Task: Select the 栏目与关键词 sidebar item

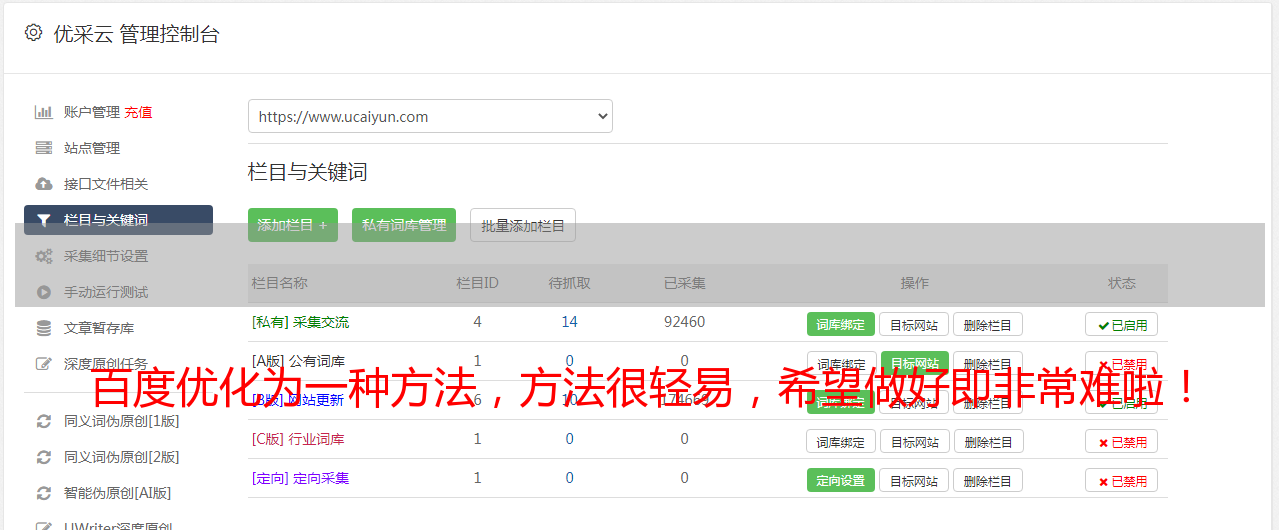Action: tap(118, 220)
